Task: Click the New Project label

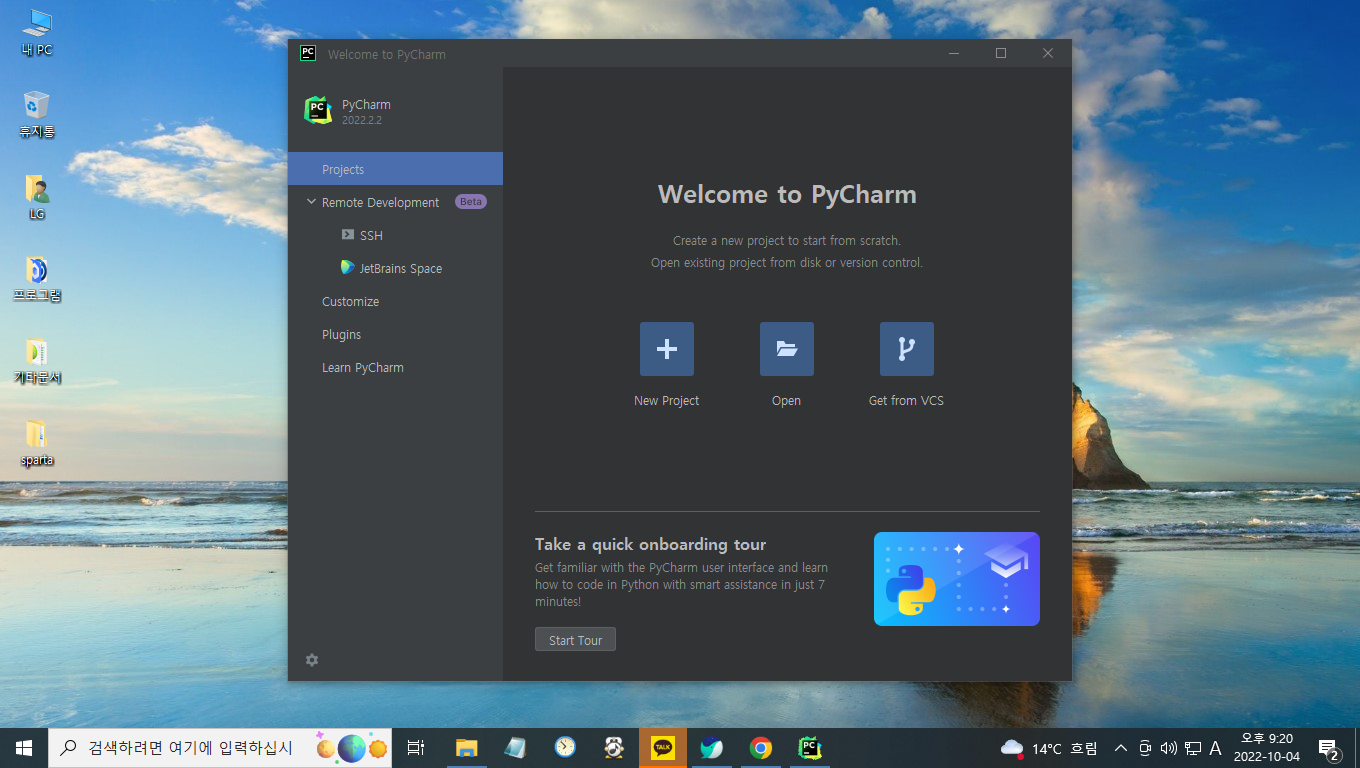Action: point(667,400)
